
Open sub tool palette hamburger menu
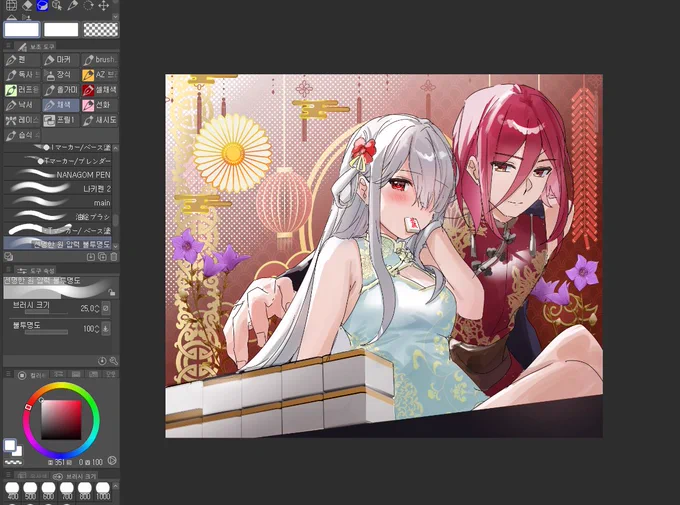click(x=7, y=45)
